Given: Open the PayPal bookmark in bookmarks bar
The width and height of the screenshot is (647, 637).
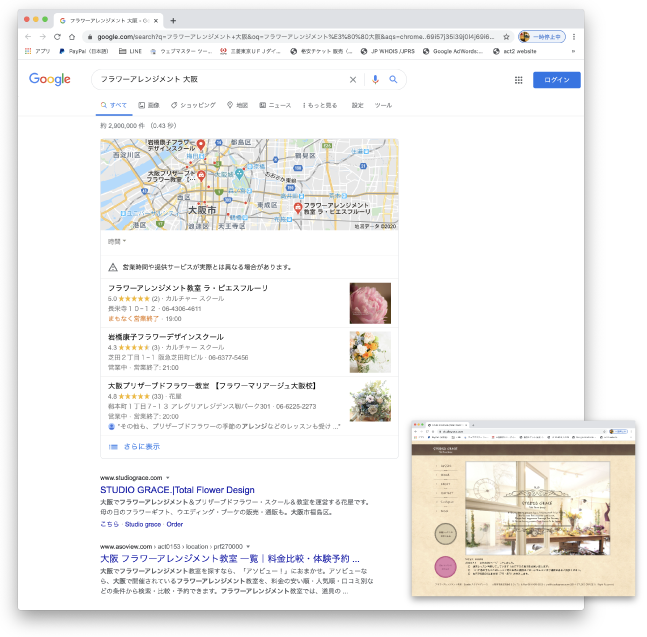Looking at the screenshot, I should coord(83,50).
